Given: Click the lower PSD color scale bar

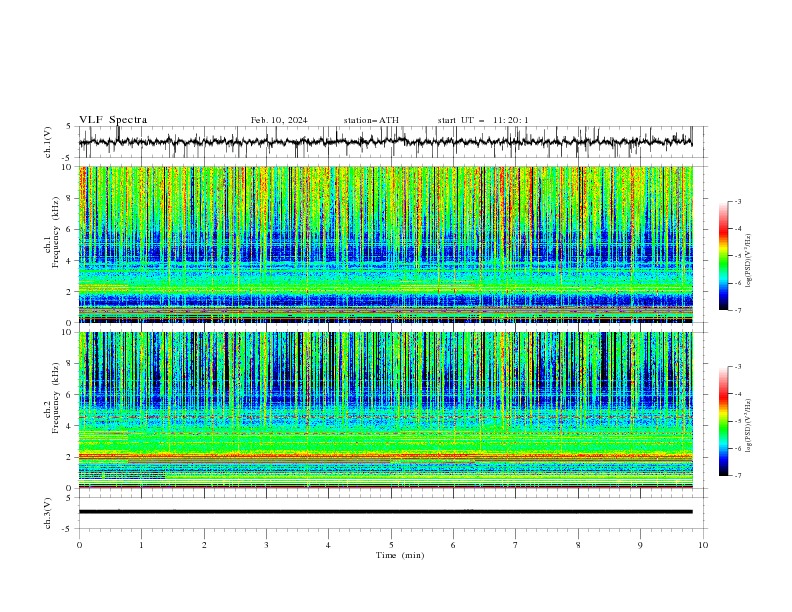Looking at the screenshot, I should [x=724, y=421].
